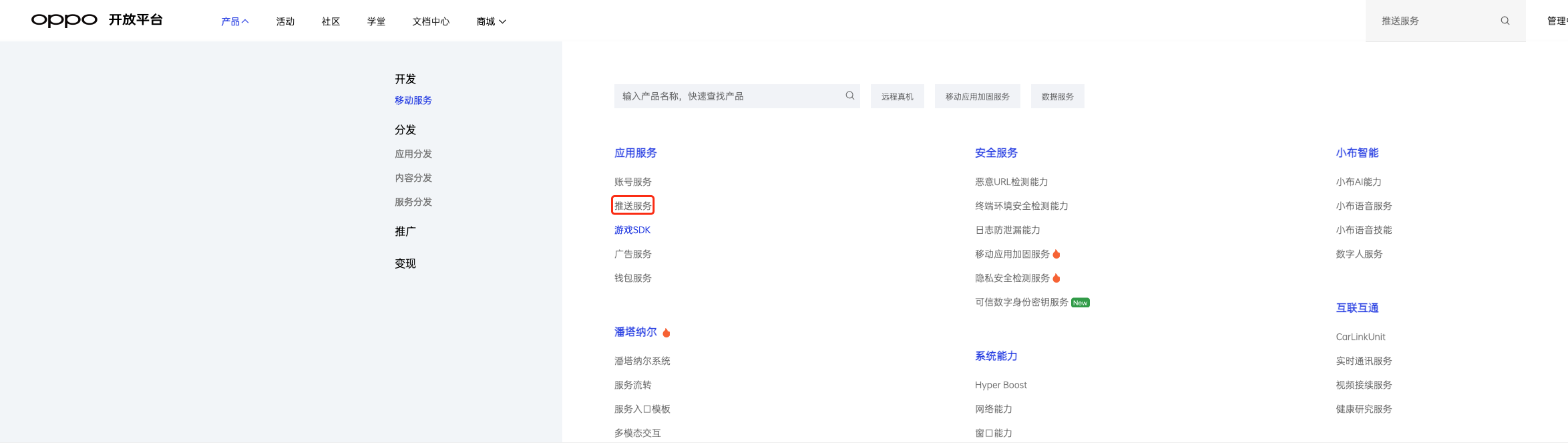
Task: Open the 系统能力 category heading
Action: pyautogui.click(x=996, y=356)
